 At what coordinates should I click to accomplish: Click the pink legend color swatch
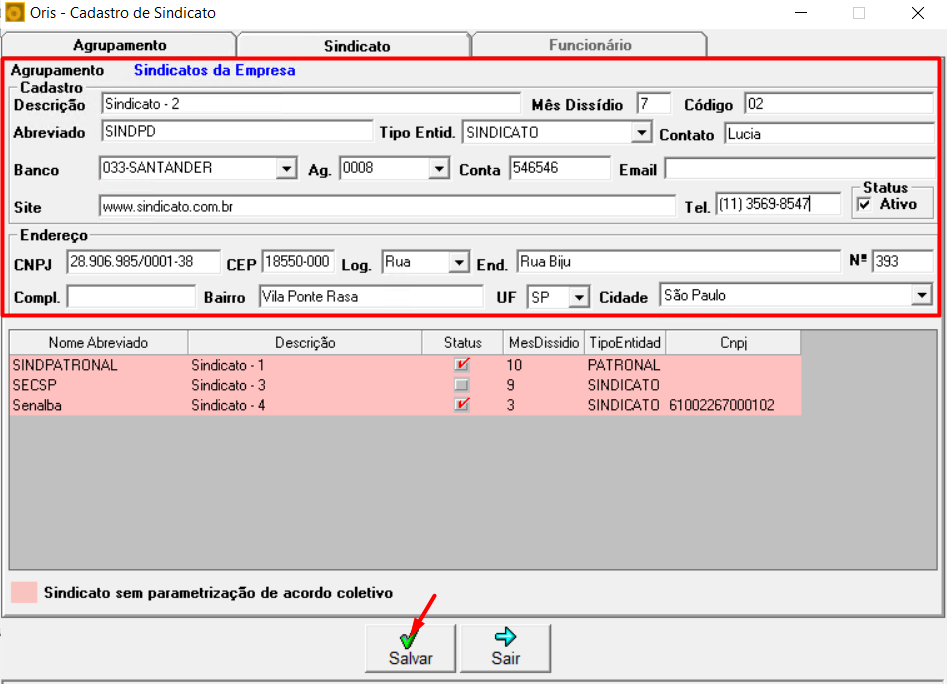point(24,592)
